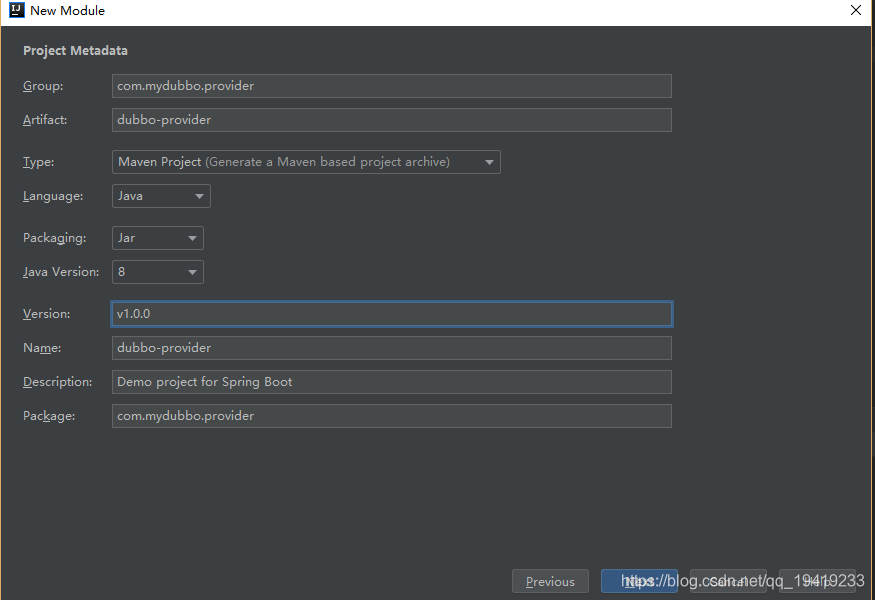Click the Cancel button
875x600 pixels.
click(x=728, y=581)
